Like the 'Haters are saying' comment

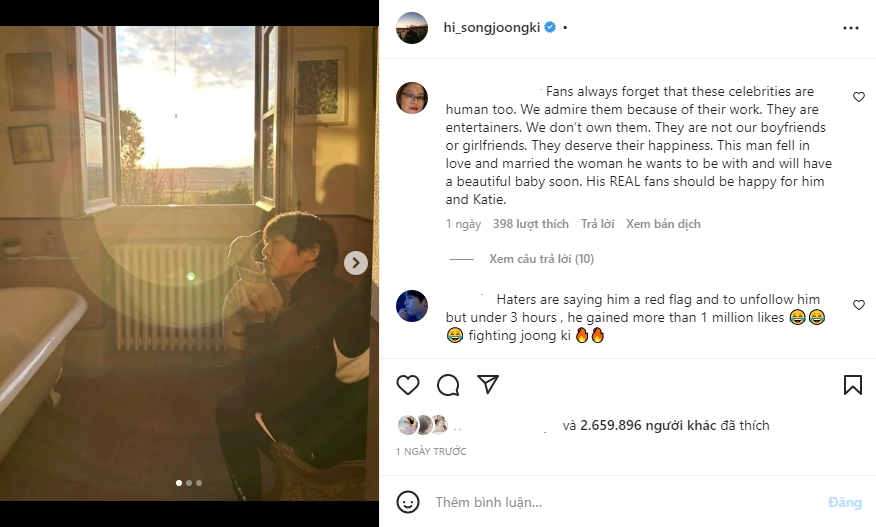[x=859, y=304]
